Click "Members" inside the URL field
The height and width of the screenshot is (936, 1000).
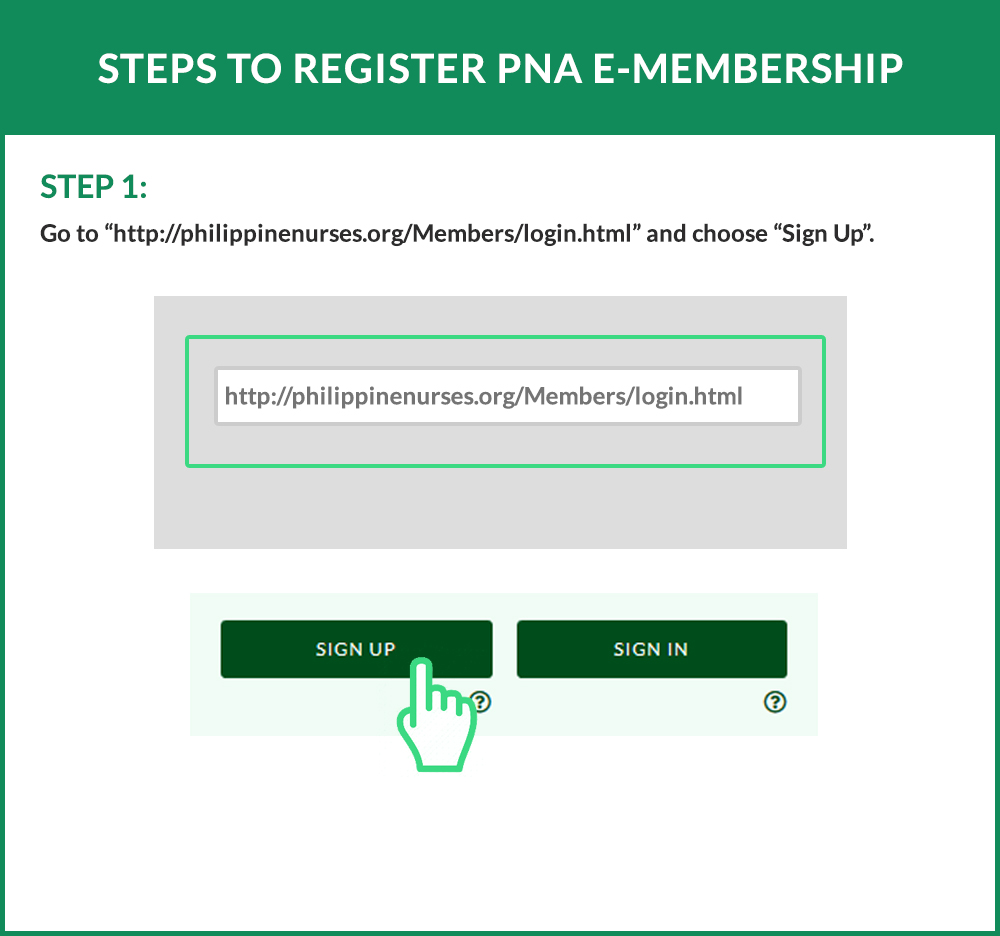pyautogui.click(x=574, y=396)
